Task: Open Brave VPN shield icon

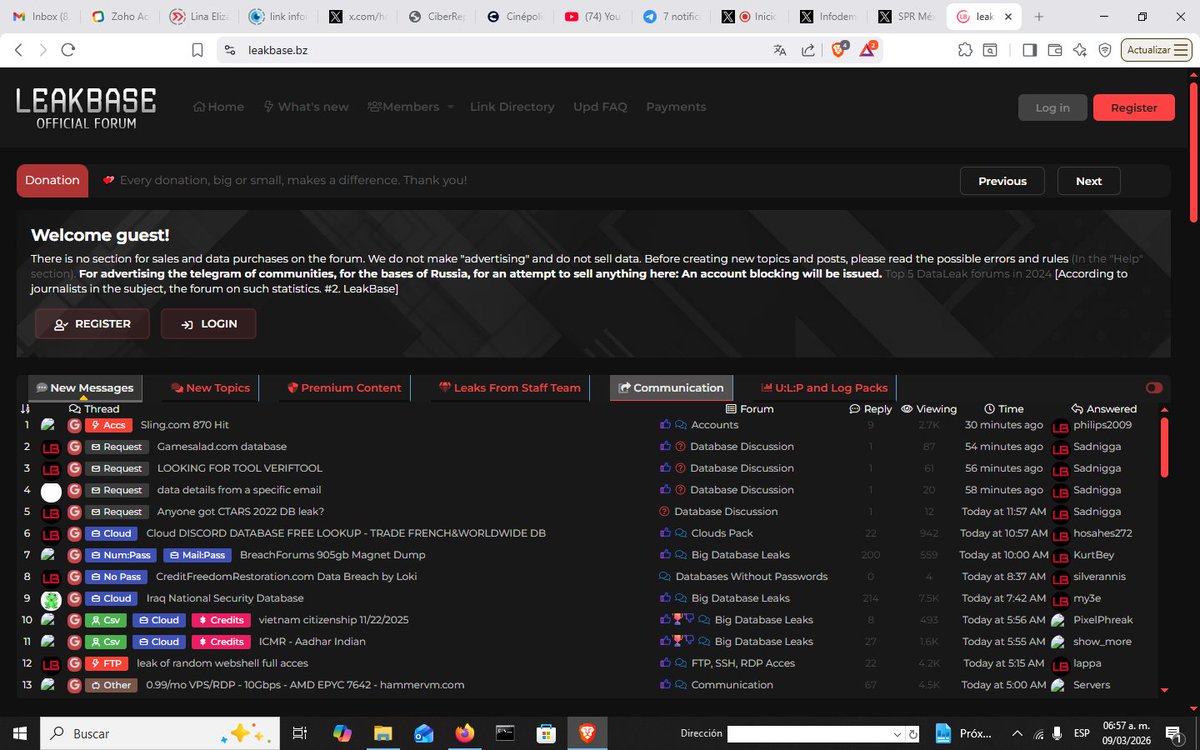Action: (1105, 50)
